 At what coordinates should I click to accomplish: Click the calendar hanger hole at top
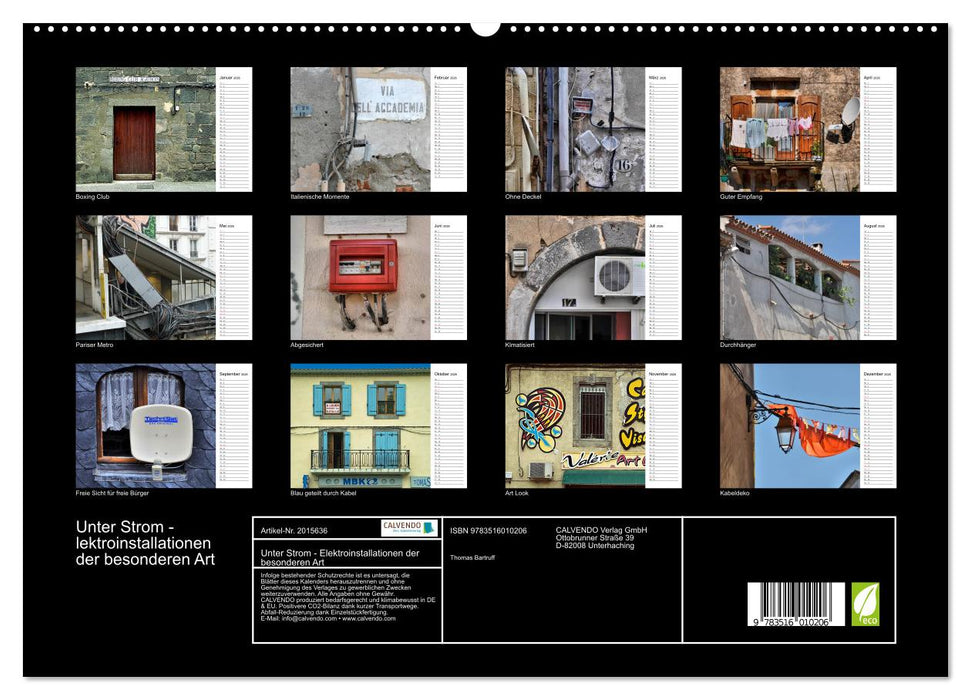[485, 26]
